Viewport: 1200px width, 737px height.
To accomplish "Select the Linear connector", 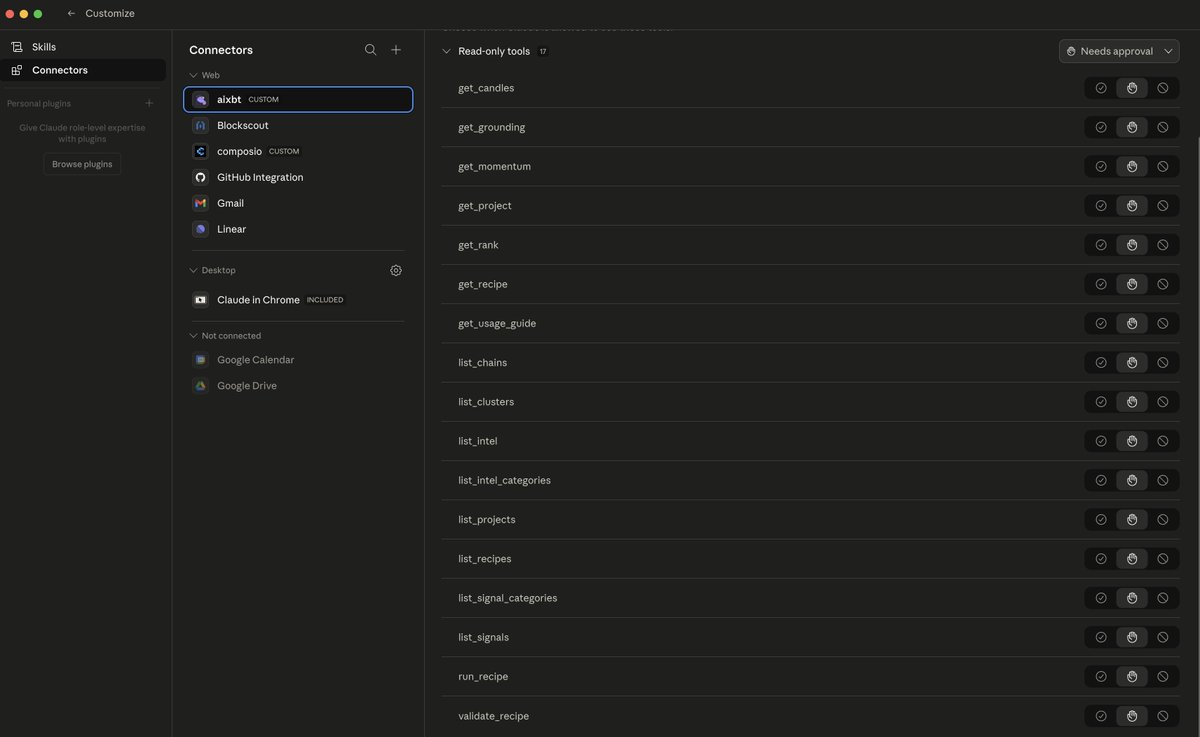I will pos(298,229).
